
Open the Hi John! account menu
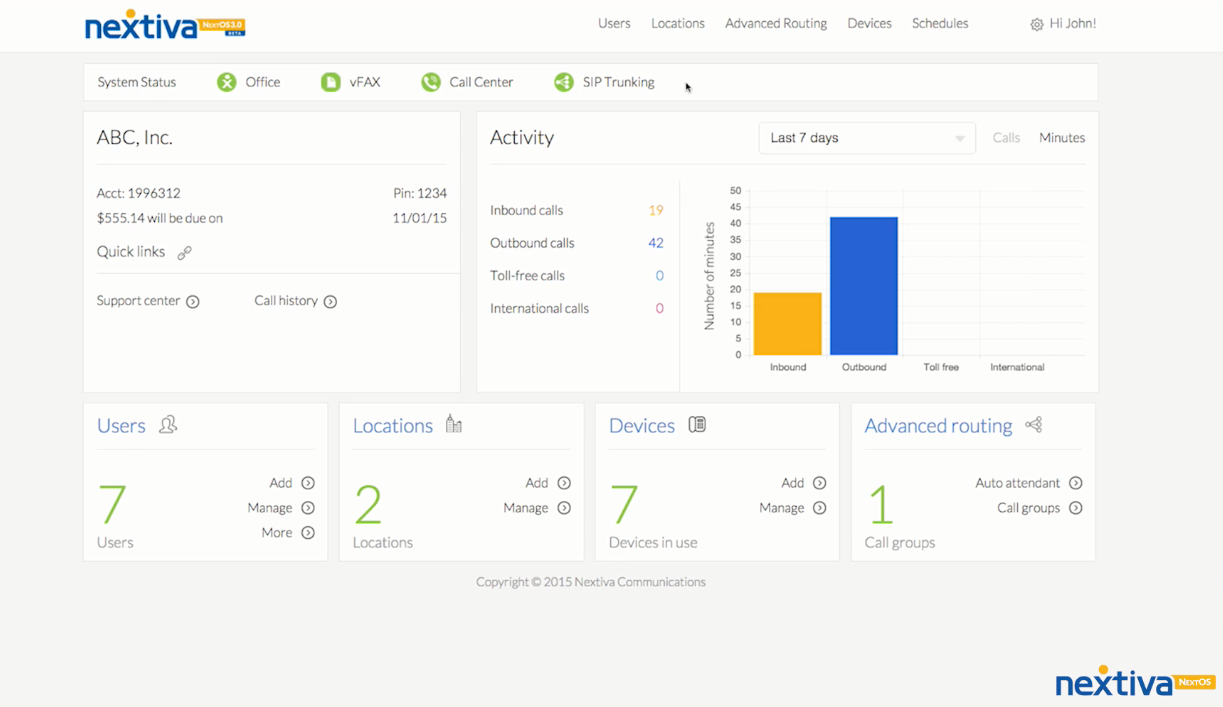(x=1072, y=24)
